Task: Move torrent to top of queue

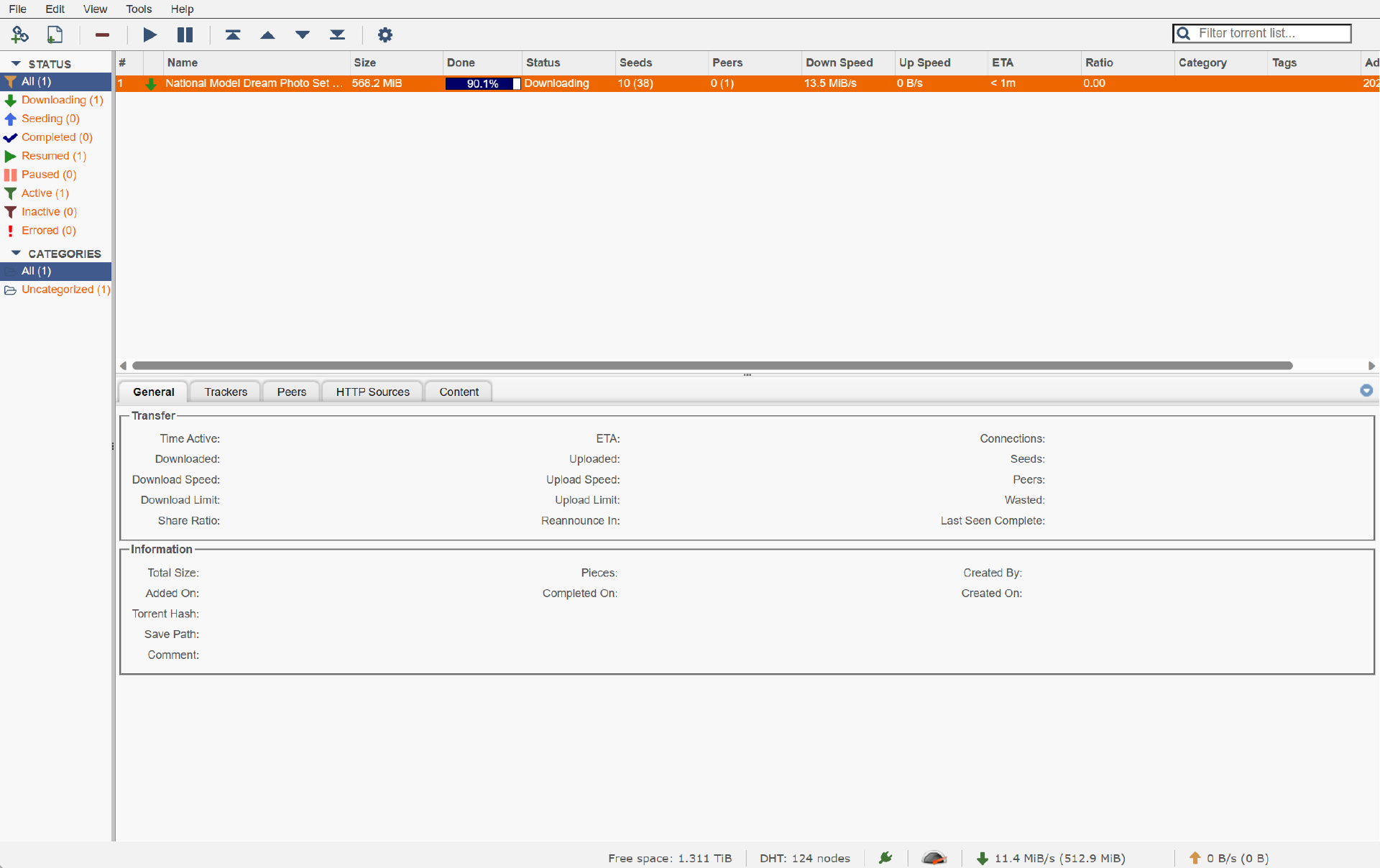Action: [233, 34]
